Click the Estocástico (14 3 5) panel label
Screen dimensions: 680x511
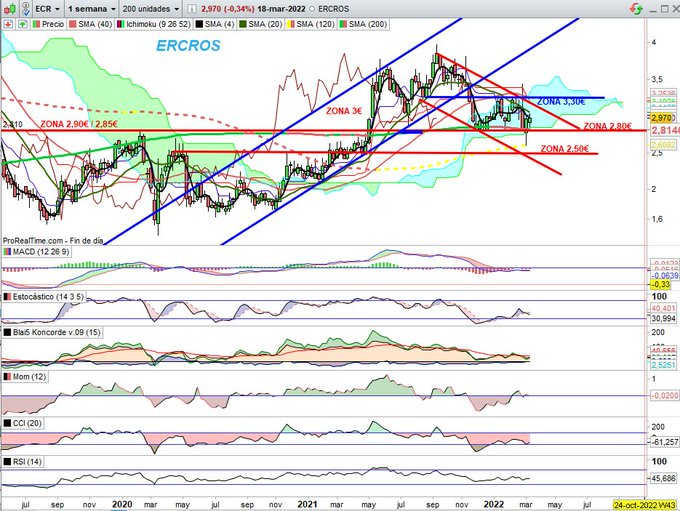tap(48, 297)
